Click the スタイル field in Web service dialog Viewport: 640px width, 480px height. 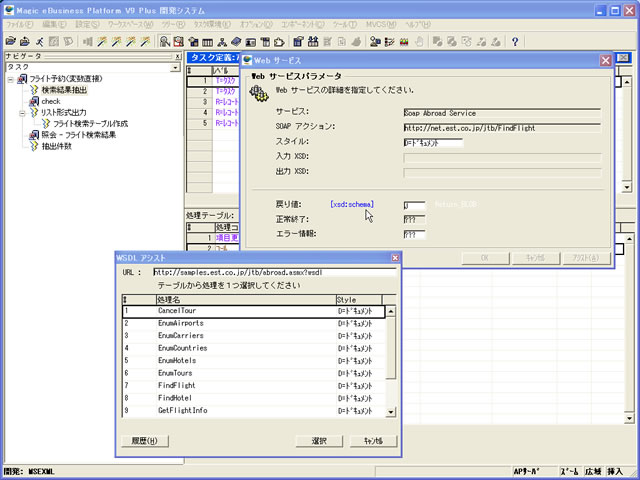[433, 143]
